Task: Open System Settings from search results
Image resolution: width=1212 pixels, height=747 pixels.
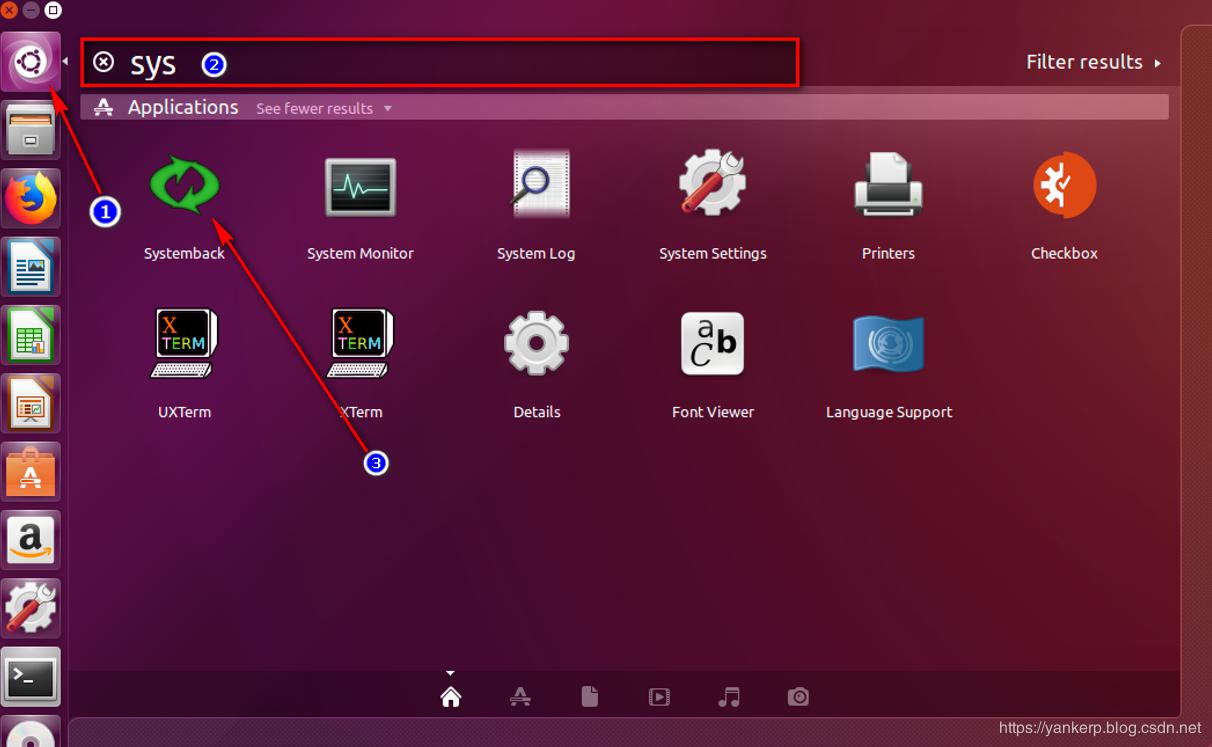Action: tap(712, 183)
